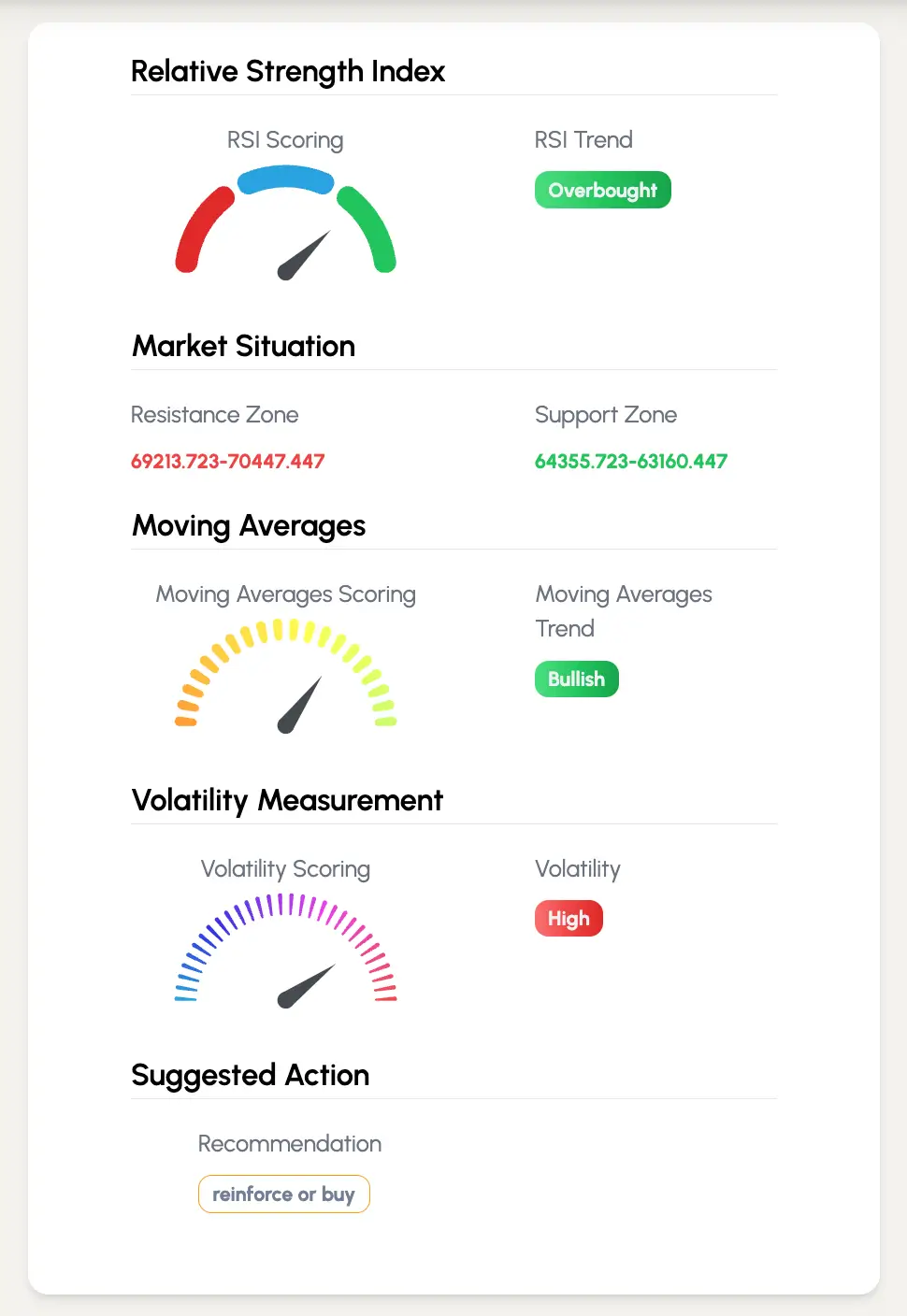Click the blue top segment of RSI gauge
The image size is (907, 1316).
point(286,179)
